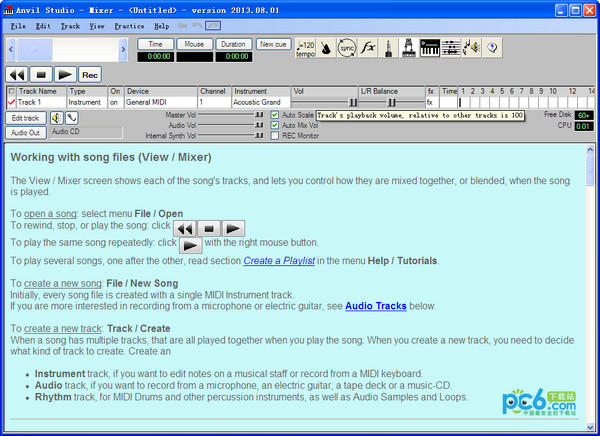Toggle the select-all checkbox in track header
Image resolution: width=600 pixels, height=436 pixels.
pos(11,91)
